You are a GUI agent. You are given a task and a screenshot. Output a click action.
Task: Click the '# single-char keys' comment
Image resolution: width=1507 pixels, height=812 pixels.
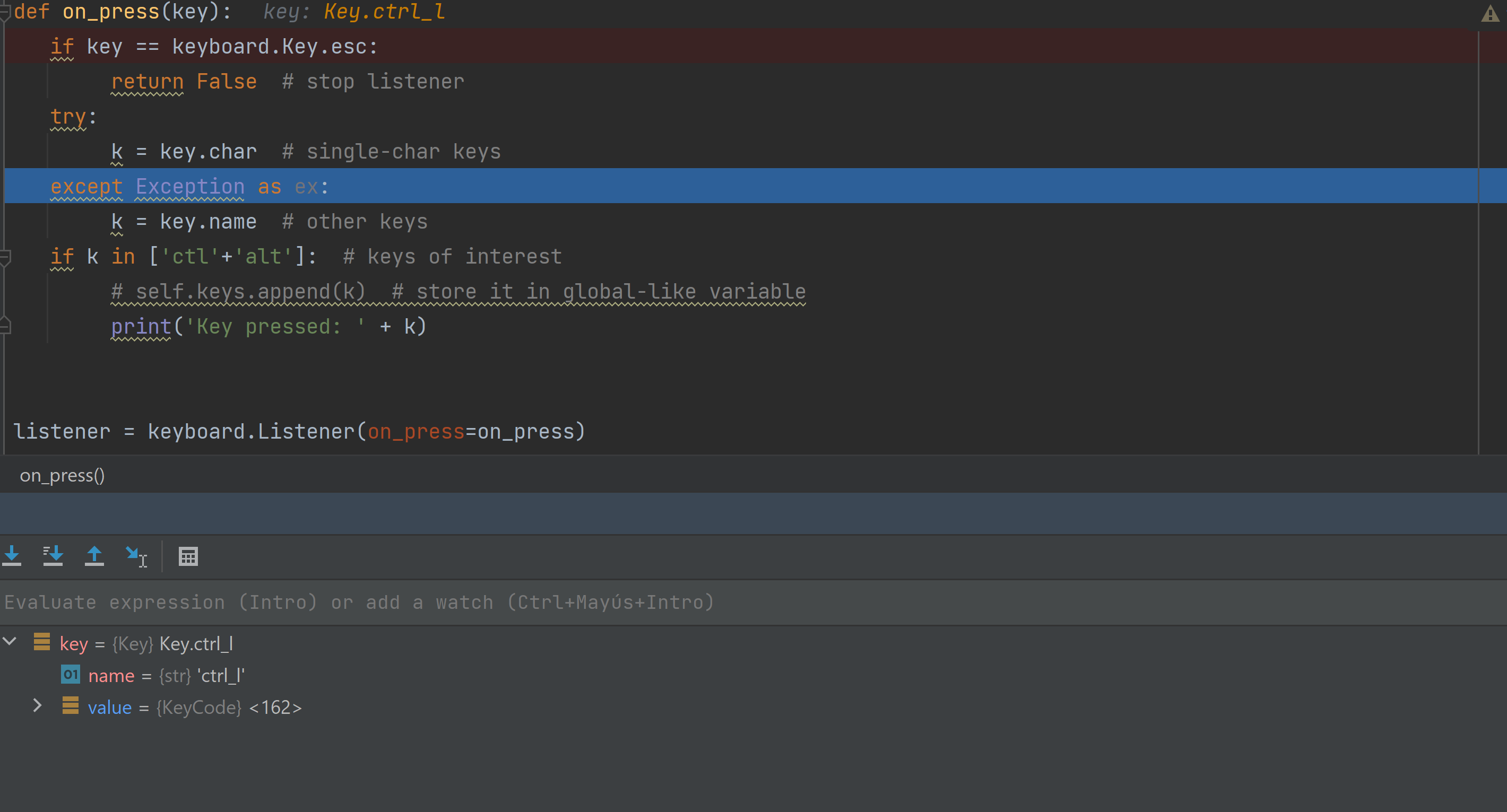[392, 151]
